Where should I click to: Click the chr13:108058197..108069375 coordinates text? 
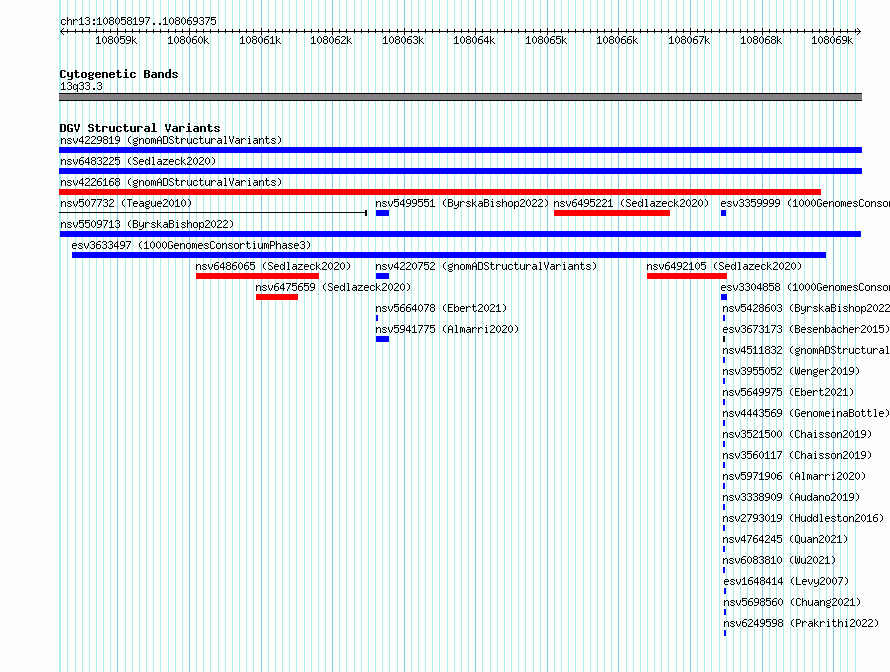click(138, 21)
